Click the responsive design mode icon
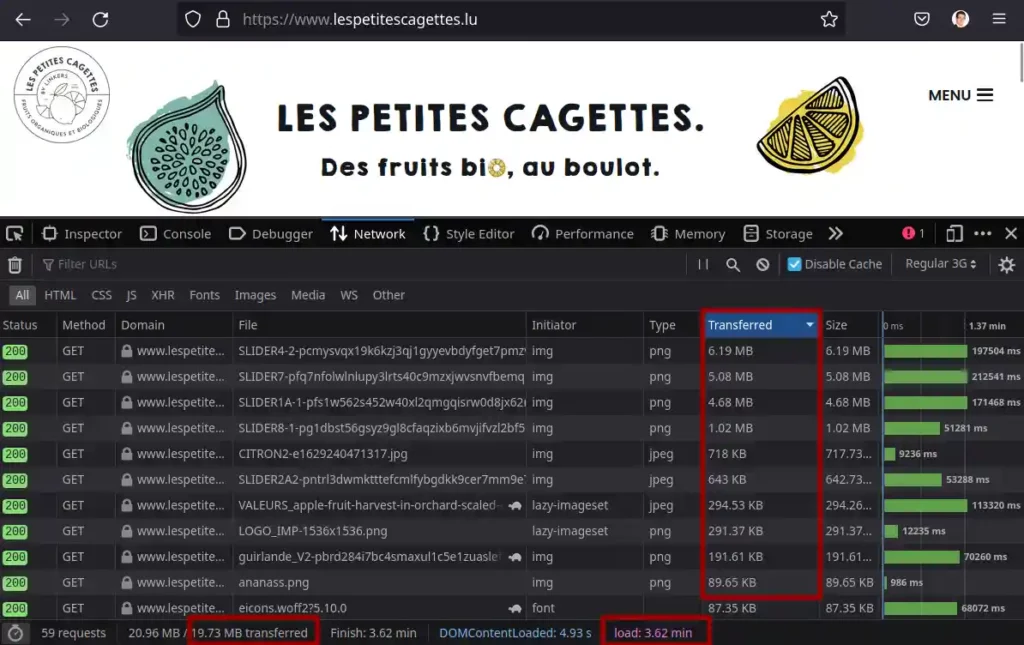This screenshot has height=645, width=1024. pos(954,234)
